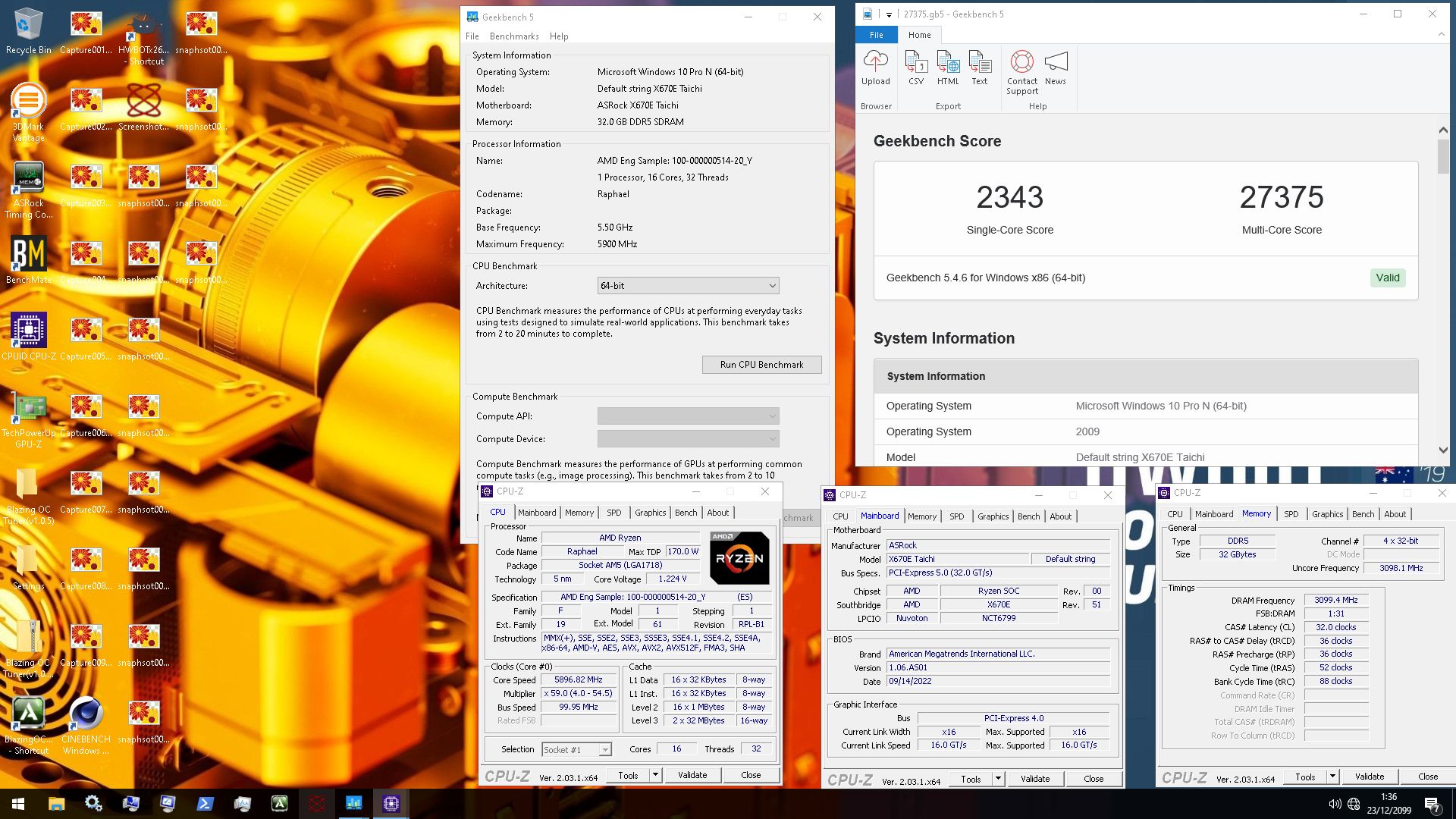Open Screenshot desktop icon

[143, 108]
